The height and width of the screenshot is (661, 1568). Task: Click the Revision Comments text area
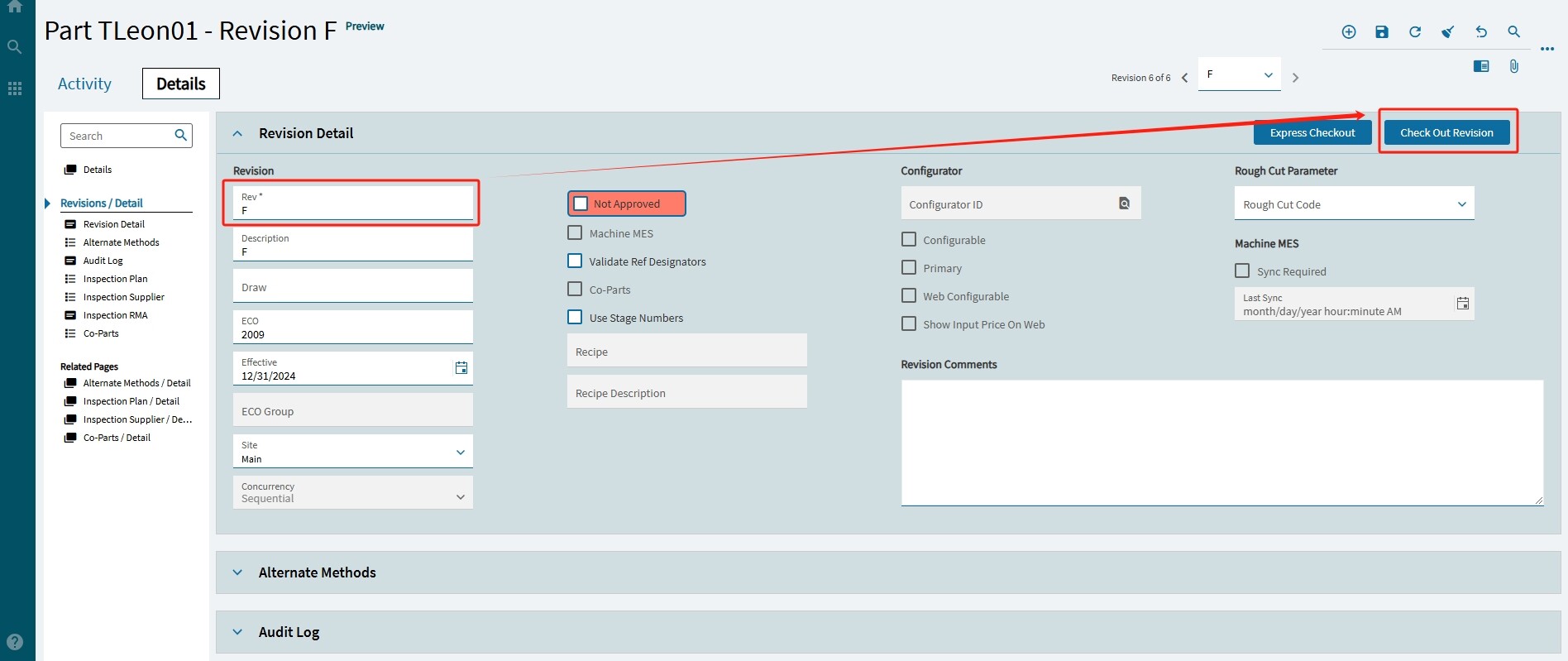point(1222,443)
